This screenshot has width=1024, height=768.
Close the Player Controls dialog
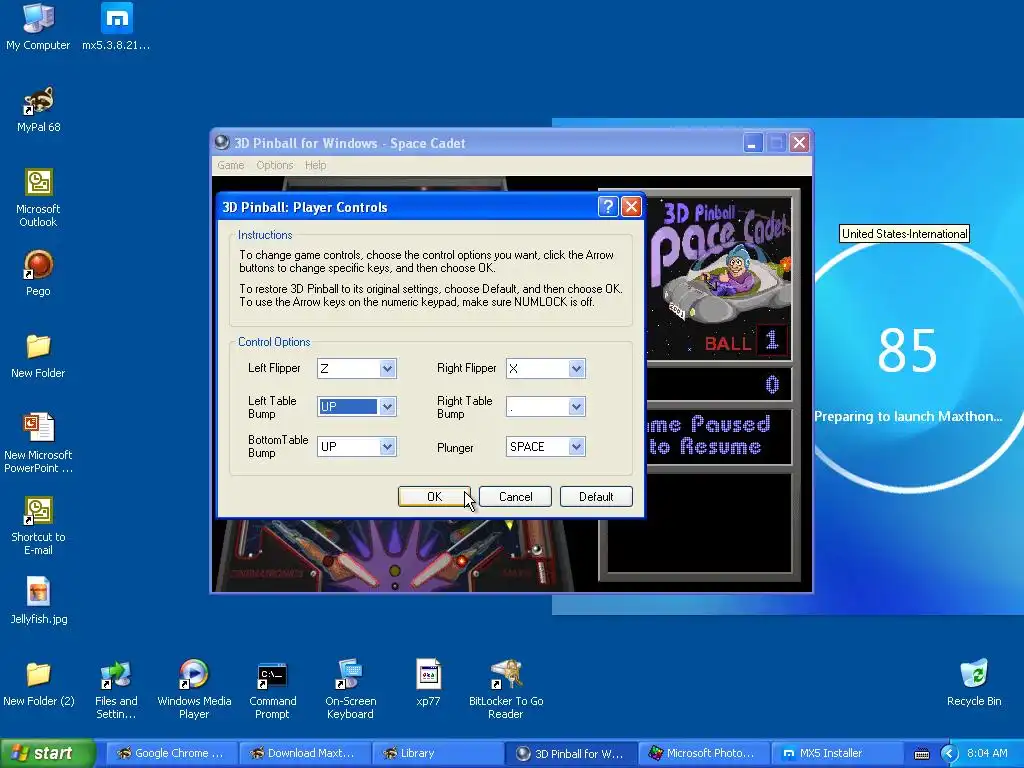coord(631,207)
